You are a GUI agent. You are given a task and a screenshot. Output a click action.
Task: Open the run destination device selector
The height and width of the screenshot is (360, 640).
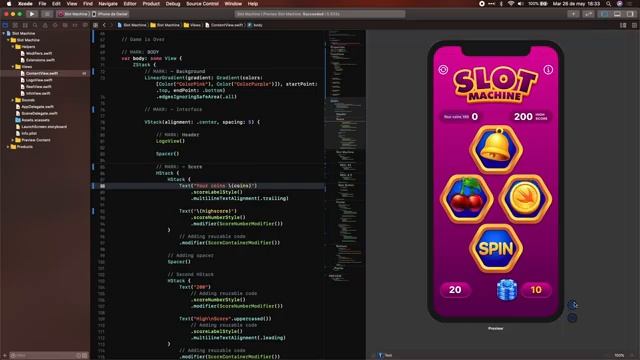110,14
